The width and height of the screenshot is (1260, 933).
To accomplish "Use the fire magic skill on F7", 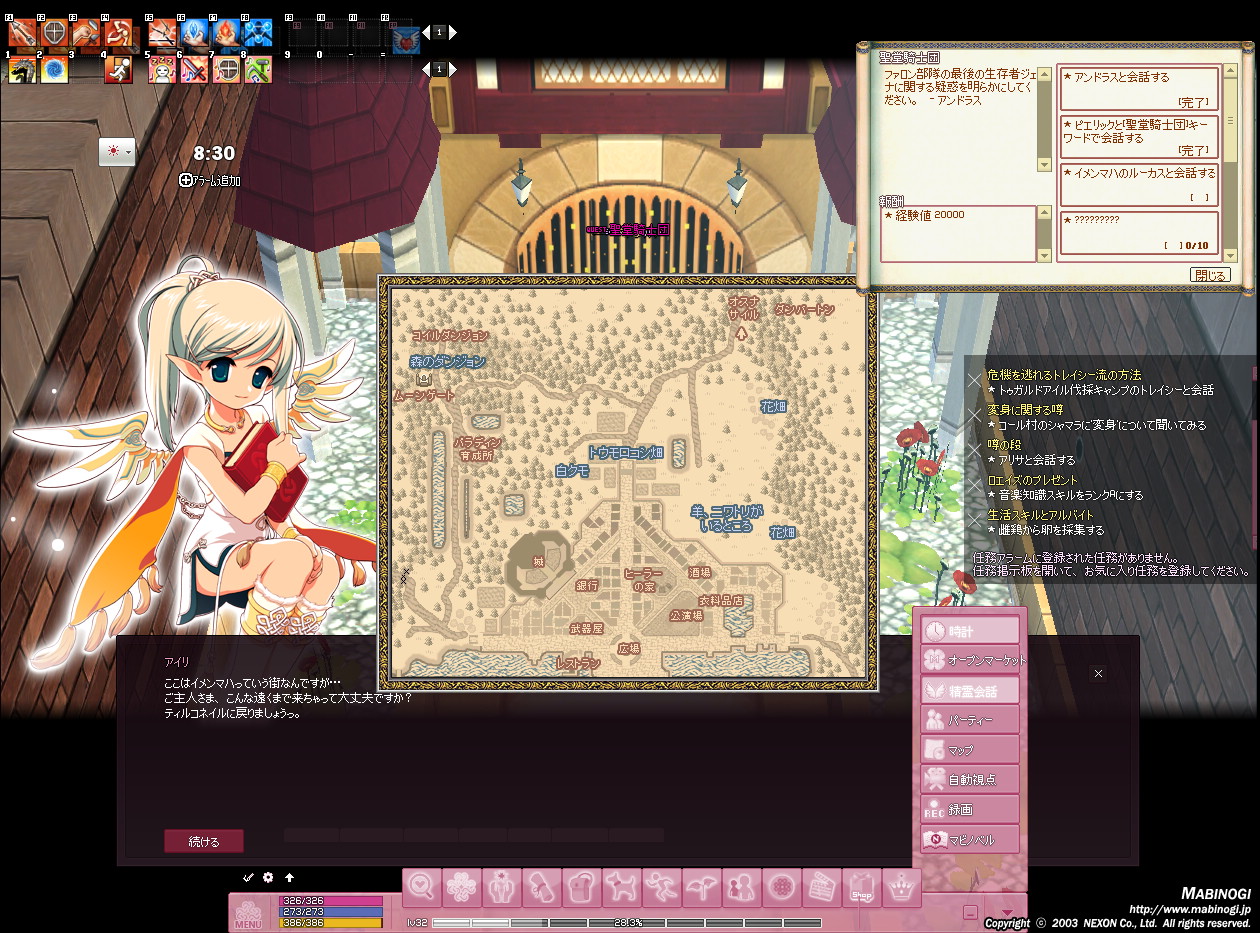I will (x=226, y=33).
